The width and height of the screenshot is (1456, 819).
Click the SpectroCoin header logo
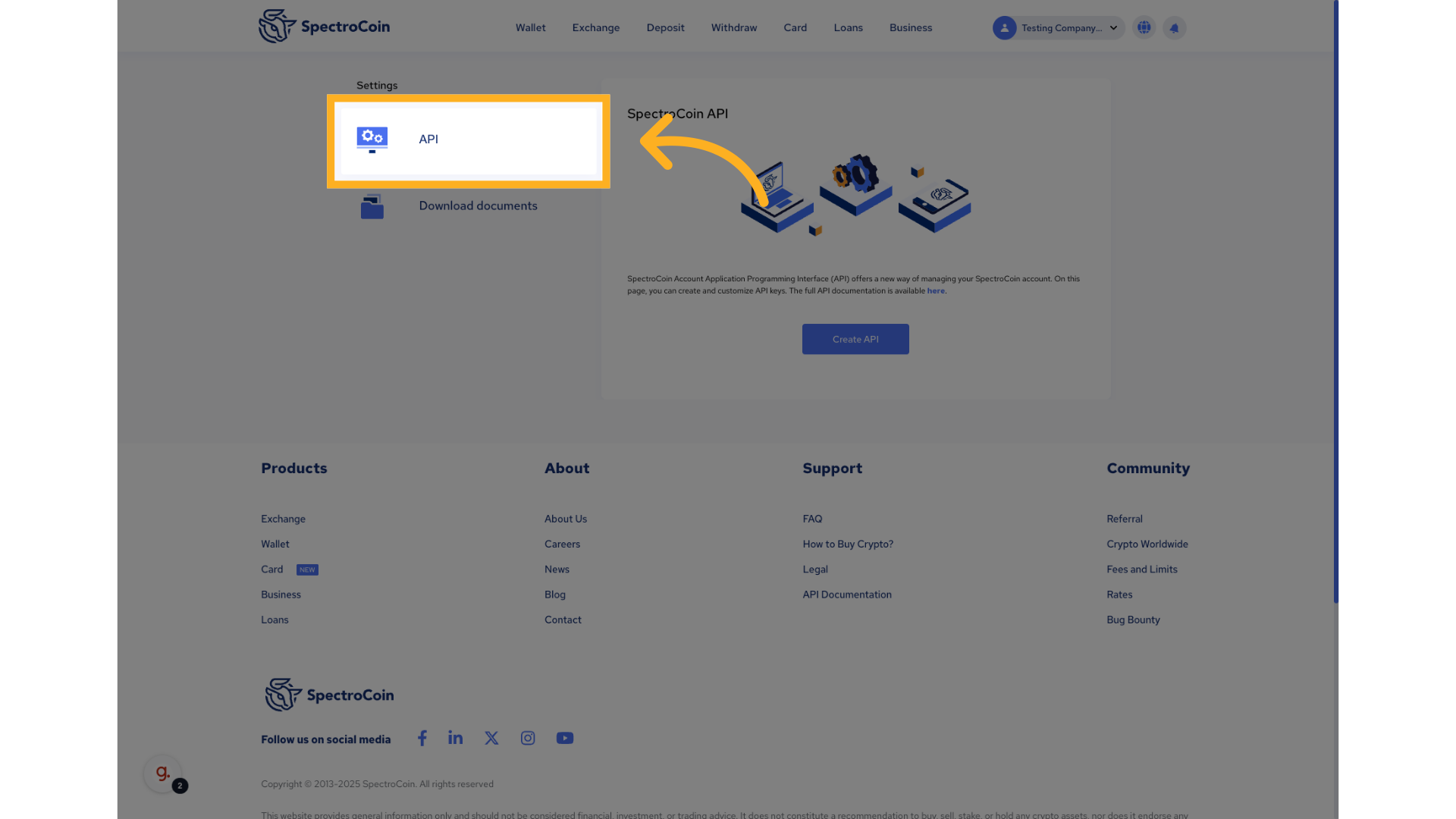point(324,27)
